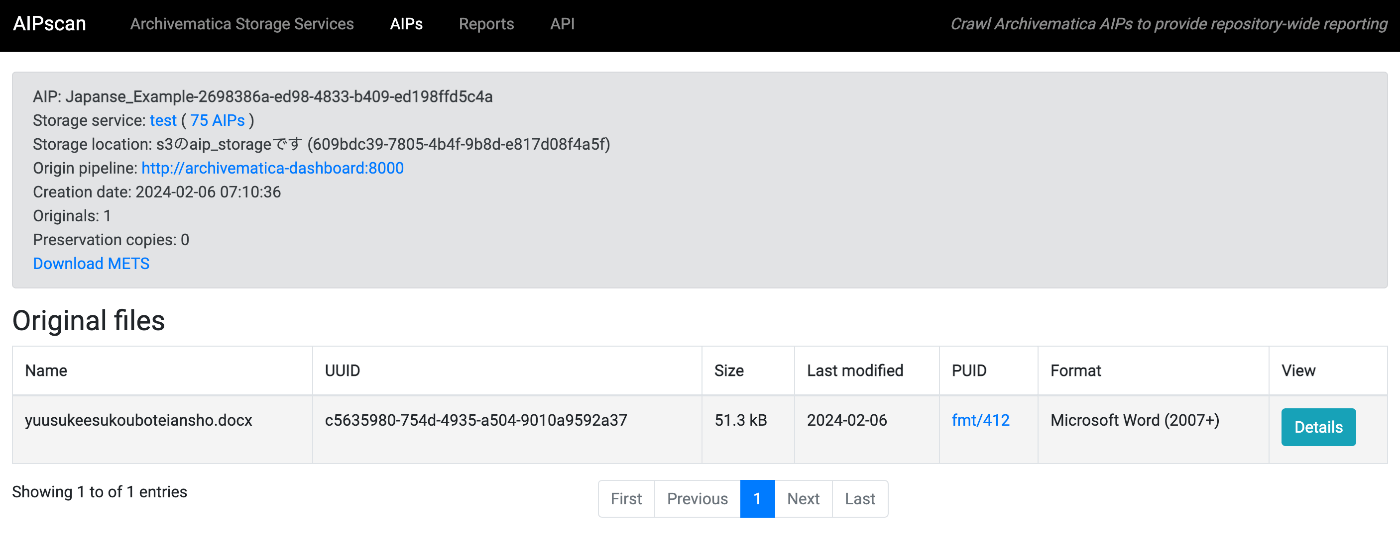Screen dimensions: 1400x558
Task: Click Showing 1 to 1 of 1 entries text
Action: point(100,492)
